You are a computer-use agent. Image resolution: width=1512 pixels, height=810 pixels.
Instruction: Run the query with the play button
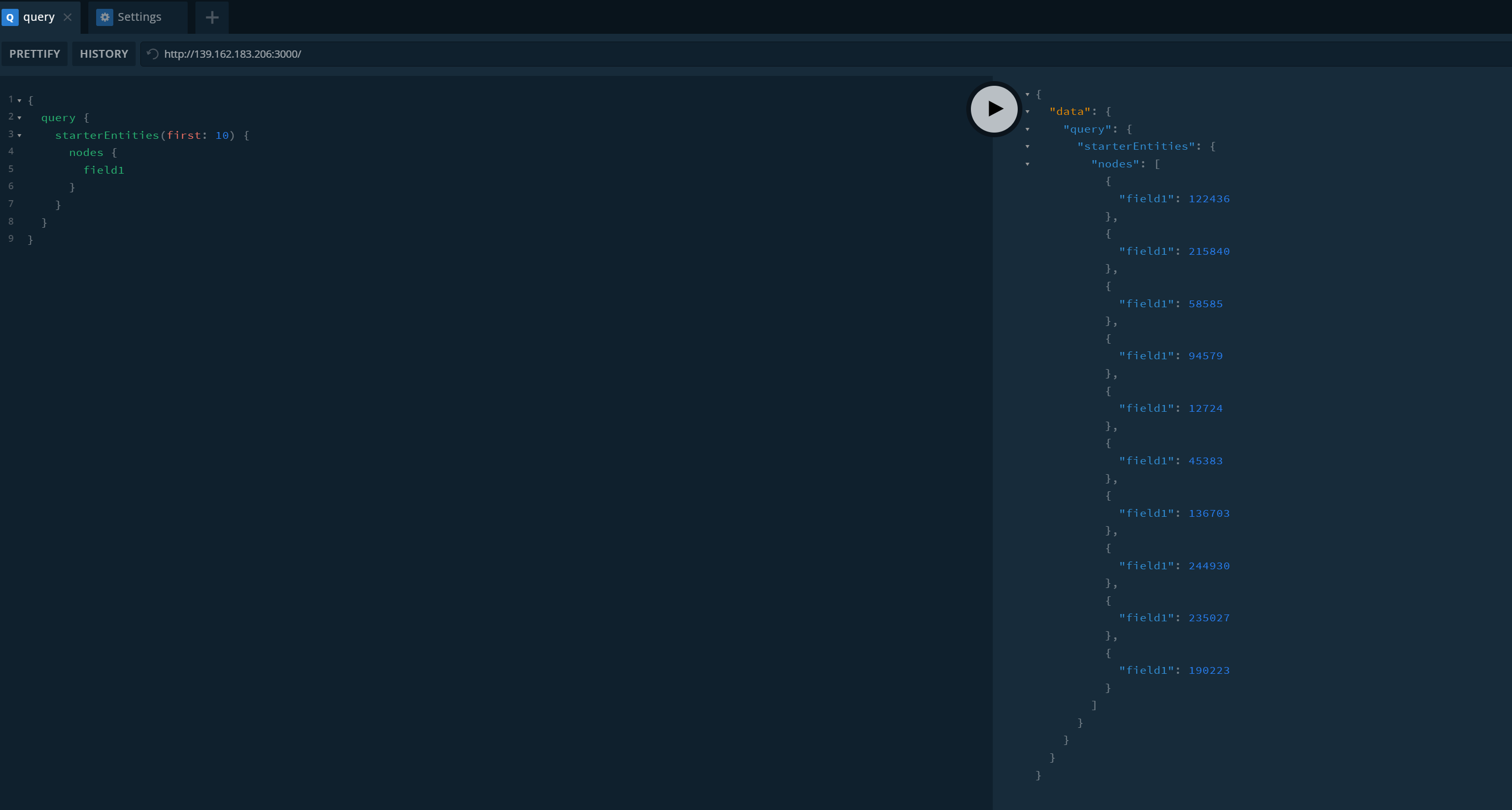tap(994, 109)
